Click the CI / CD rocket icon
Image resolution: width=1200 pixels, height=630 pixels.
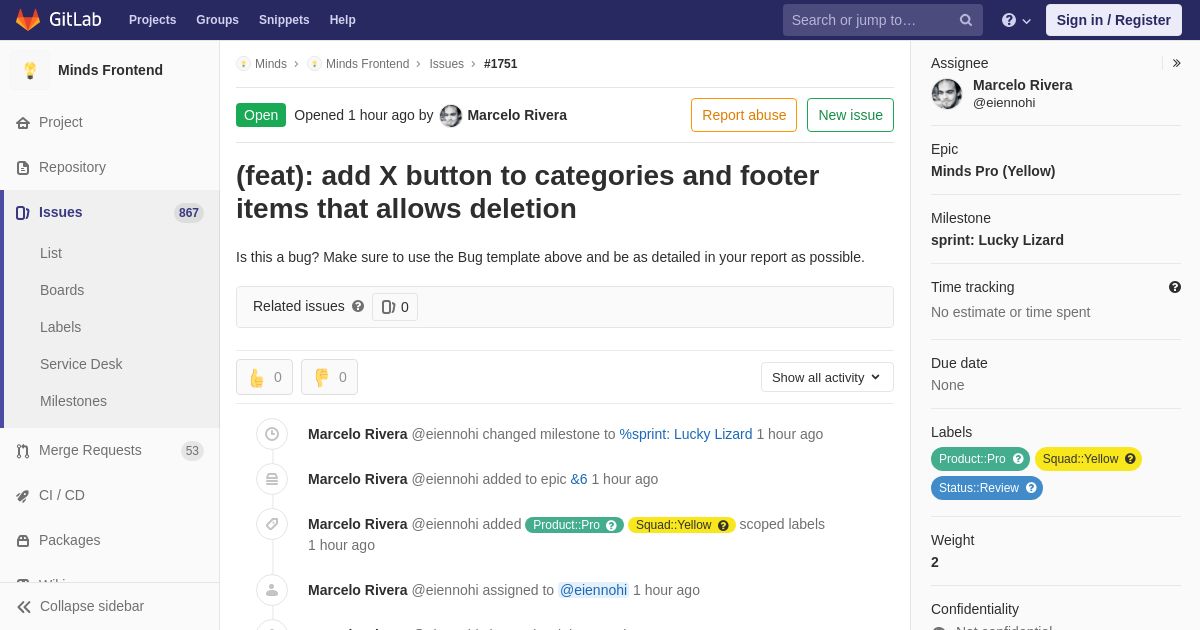click(x=23, y=495)
